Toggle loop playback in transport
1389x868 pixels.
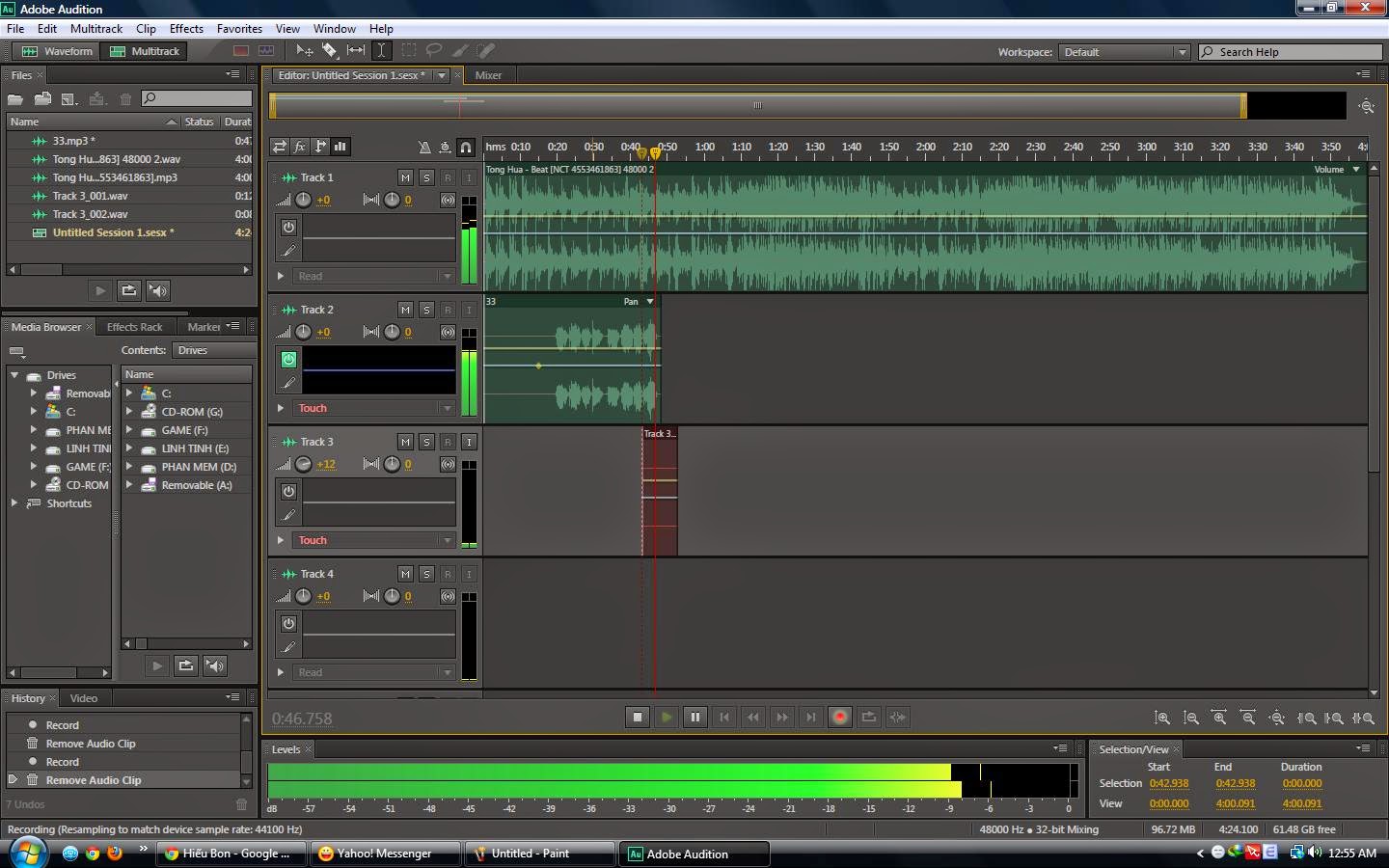(869, 718)
